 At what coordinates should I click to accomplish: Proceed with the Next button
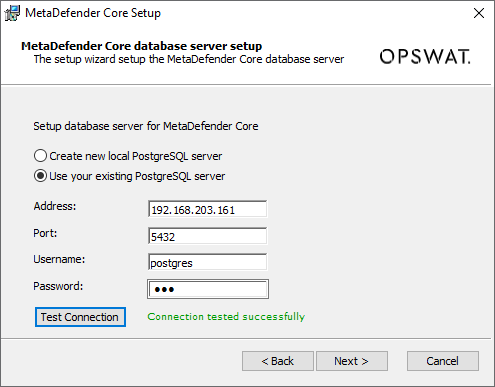point(352,361)
